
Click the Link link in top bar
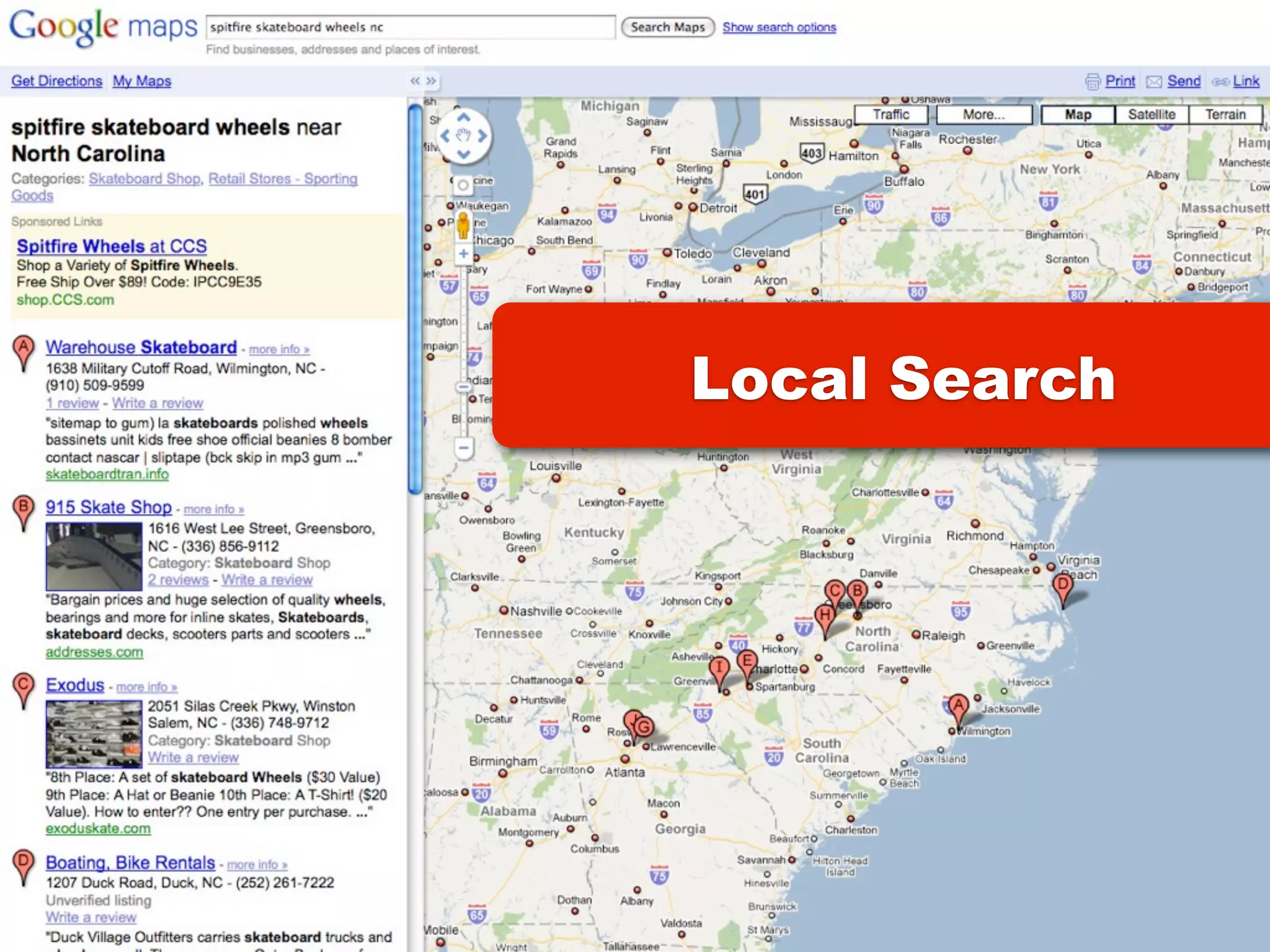pos(1246,81)
